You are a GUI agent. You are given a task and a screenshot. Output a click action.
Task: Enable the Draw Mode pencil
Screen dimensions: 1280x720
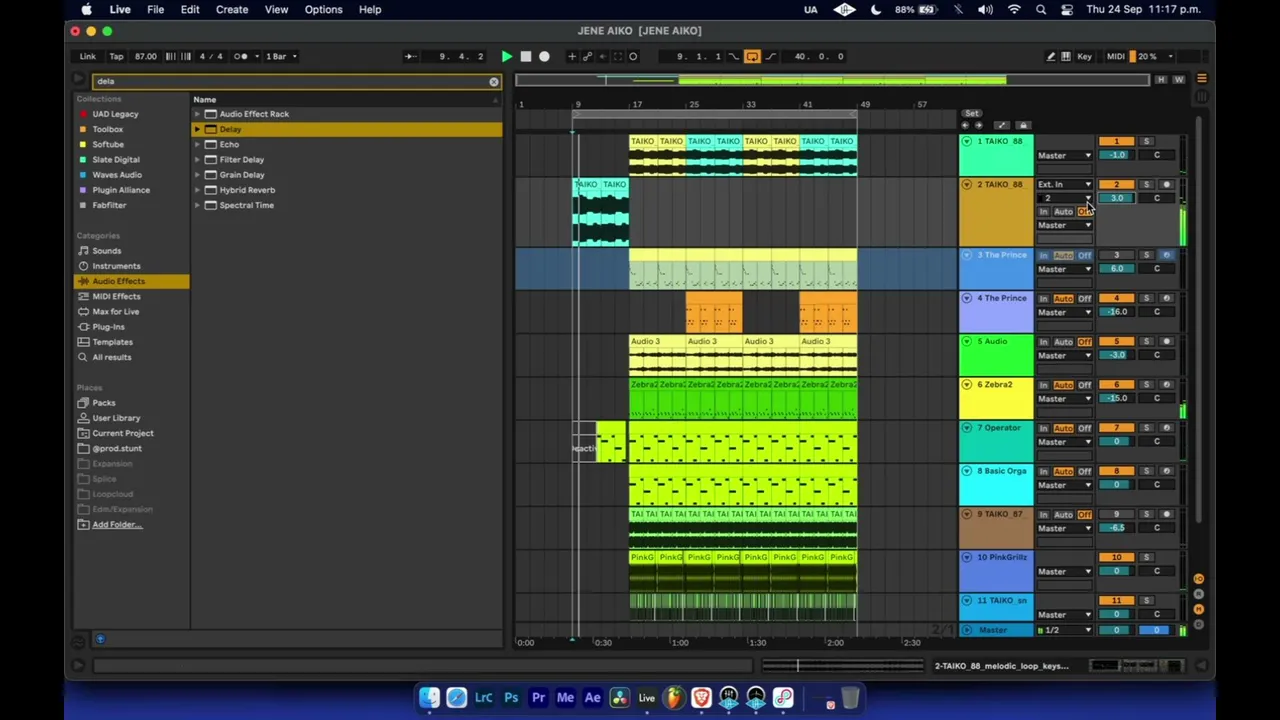coord(1050,56)
